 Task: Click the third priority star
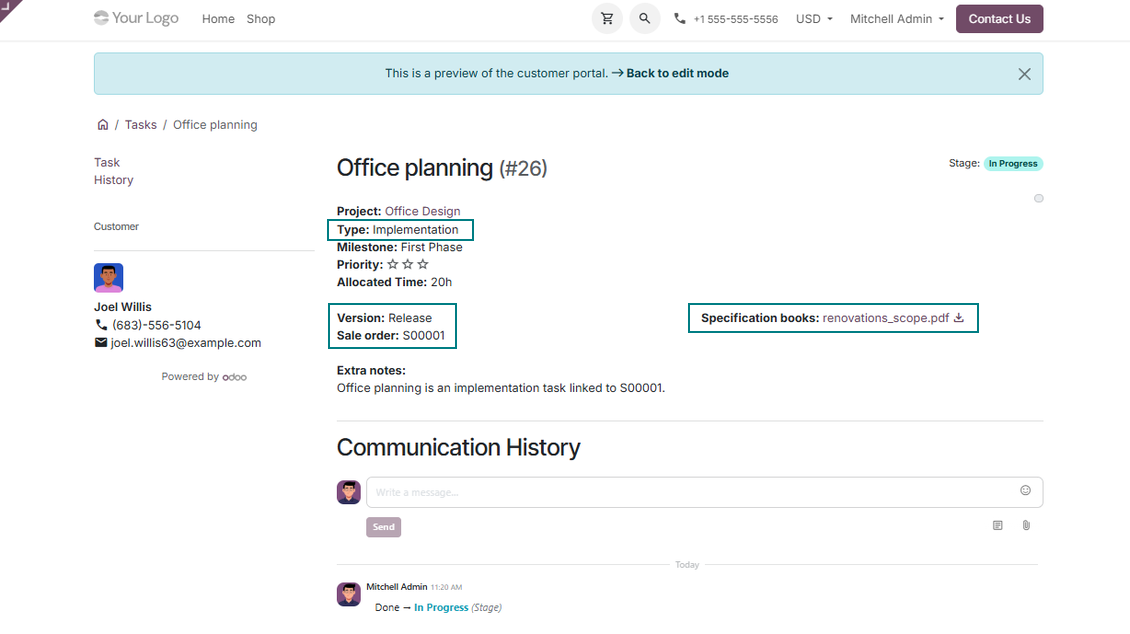point(423,264)
